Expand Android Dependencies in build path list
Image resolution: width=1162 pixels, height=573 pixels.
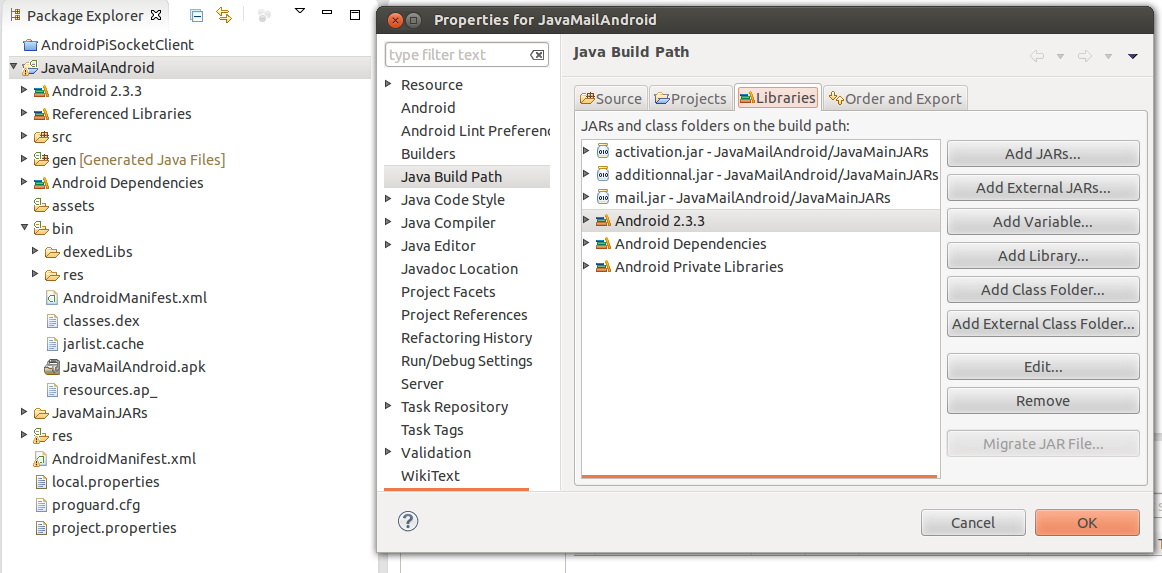click(586, 243)
